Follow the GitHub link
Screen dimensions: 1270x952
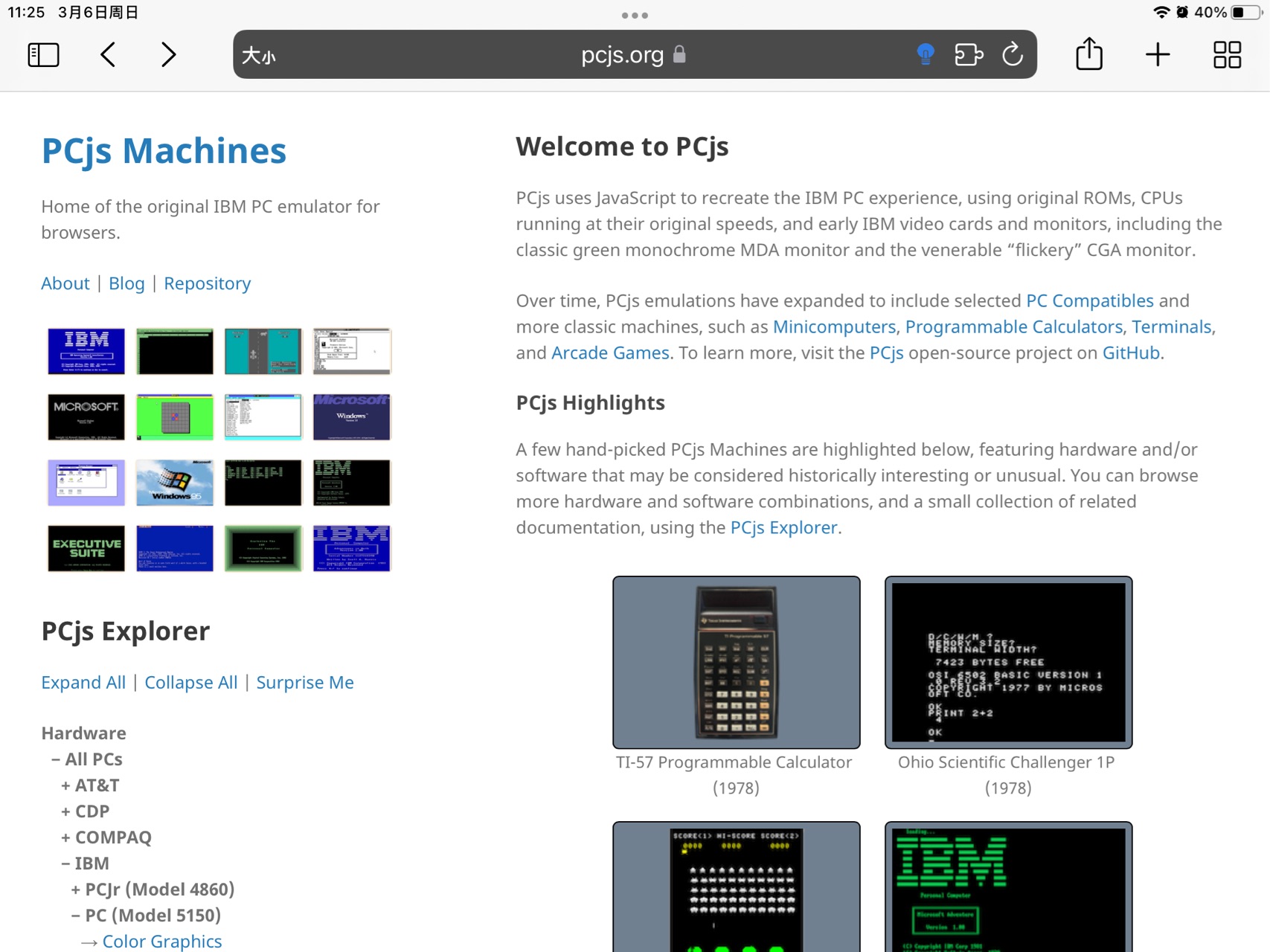click(x=1131, y=353)
